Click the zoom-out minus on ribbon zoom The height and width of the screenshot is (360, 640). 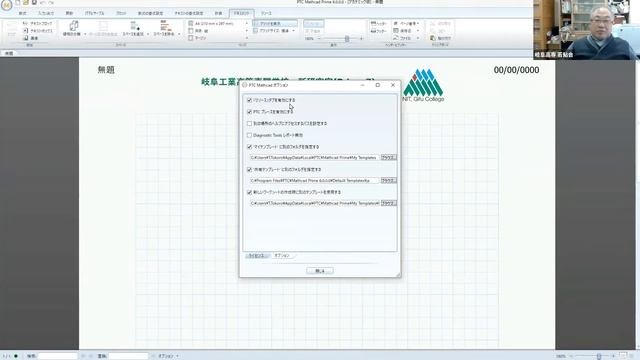319,38
